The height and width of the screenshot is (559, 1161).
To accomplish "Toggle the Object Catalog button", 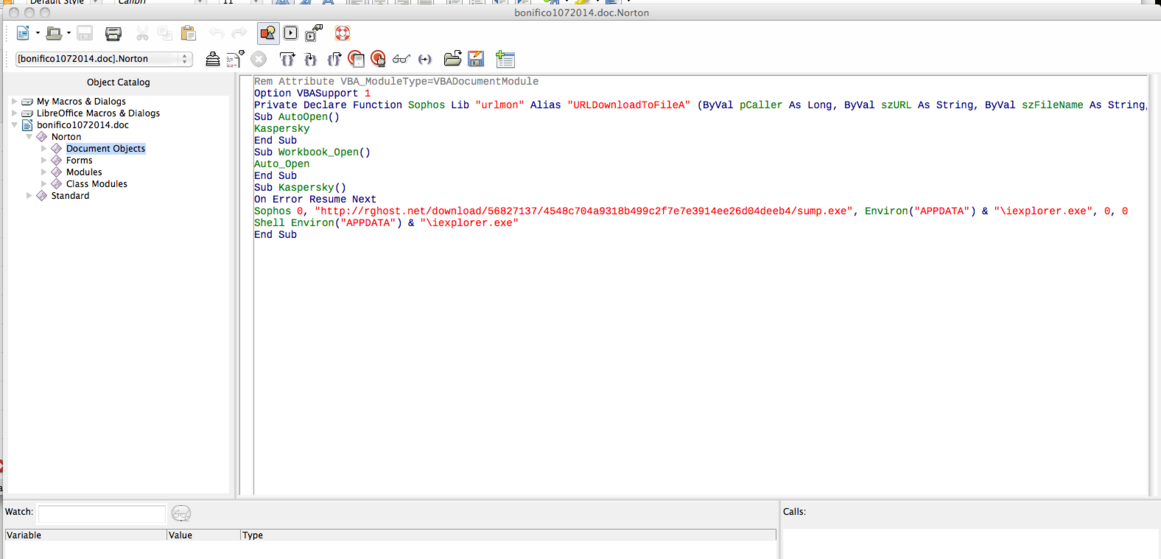I will pos(268,33).
